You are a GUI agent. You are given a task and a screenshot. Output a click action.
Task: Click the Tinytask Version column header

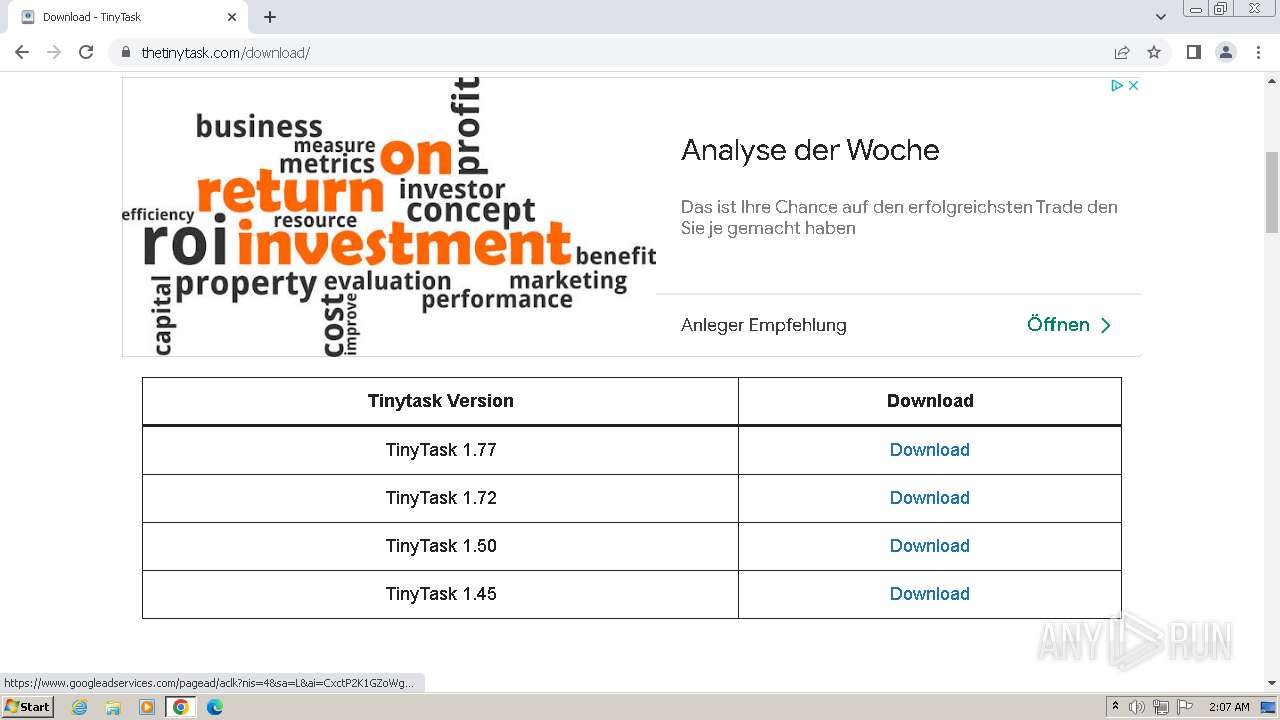coord(441,401)
